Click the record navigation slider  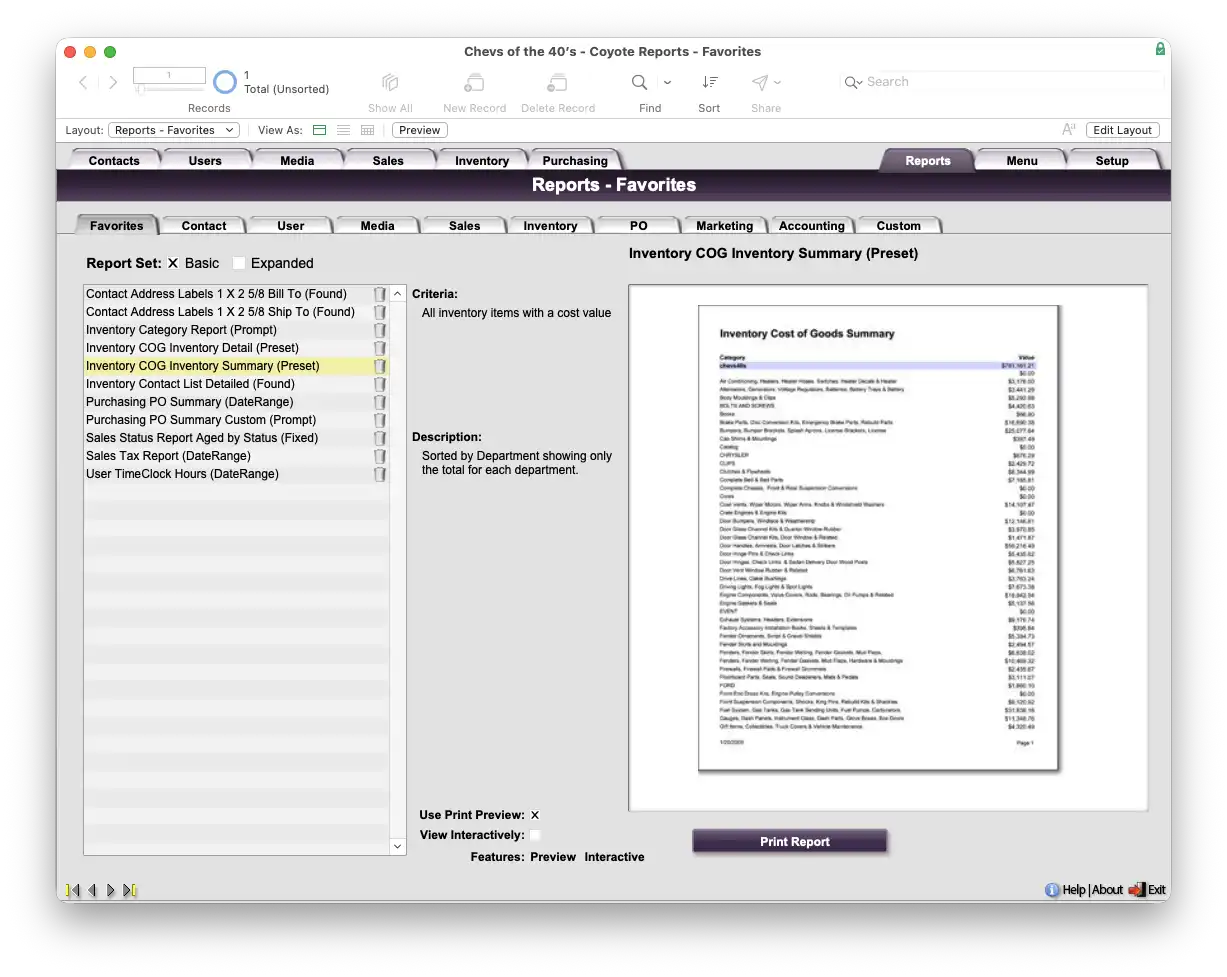click(x=142, y=90)
